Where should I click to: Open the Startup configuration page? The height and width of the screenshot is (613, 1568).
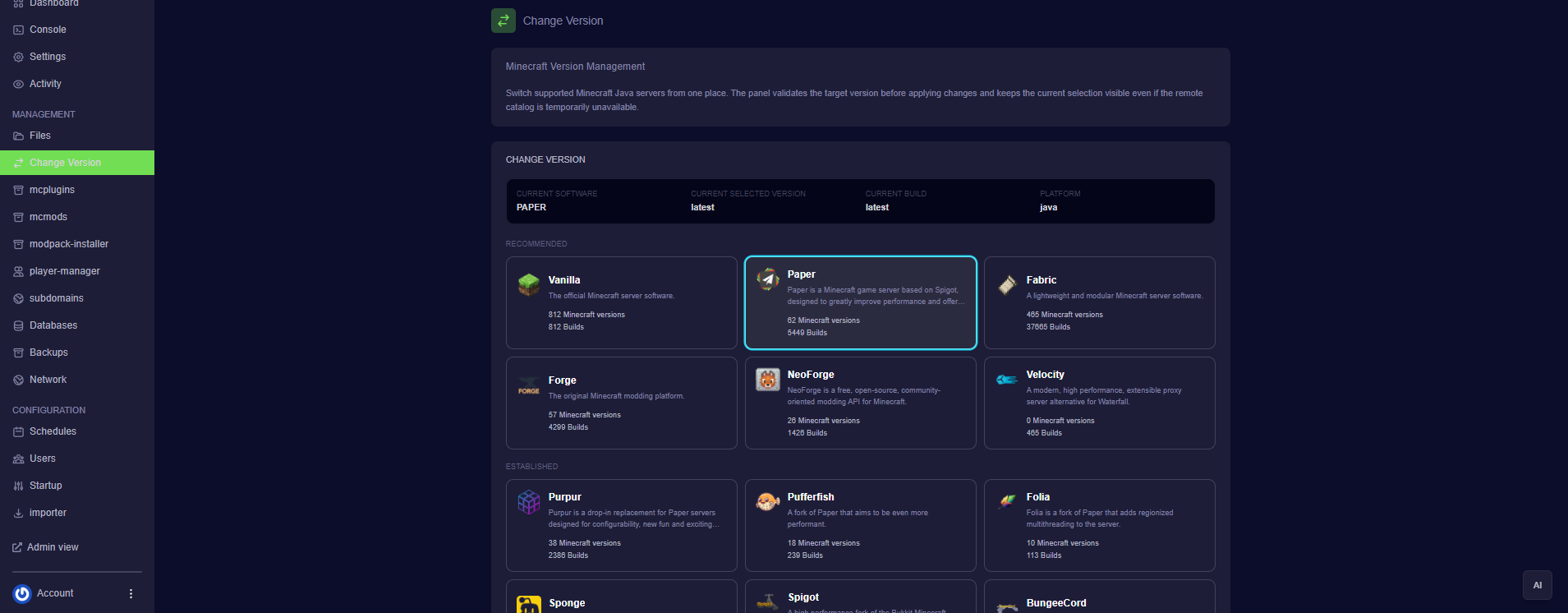[77, 486]
